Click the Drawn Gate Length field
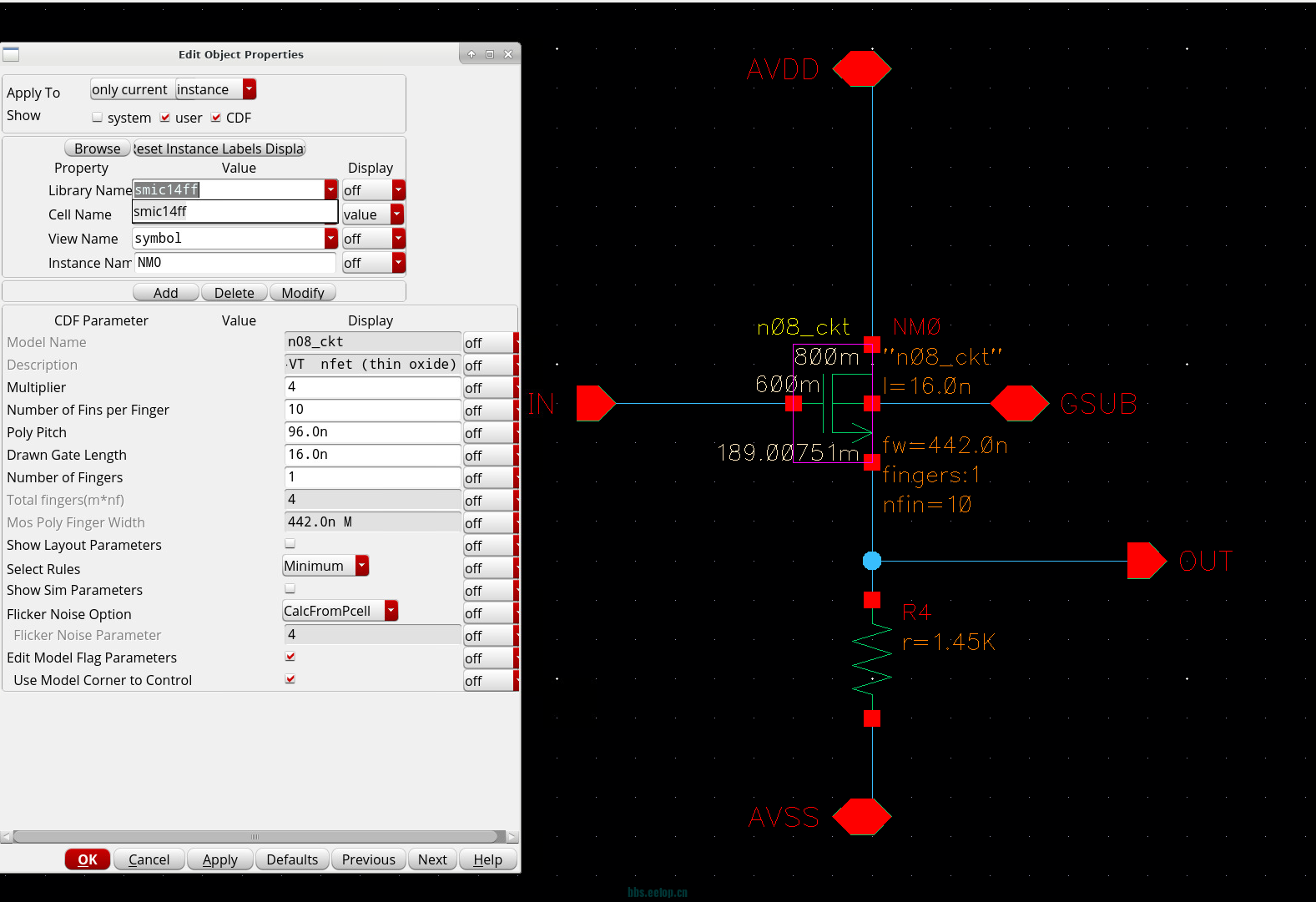Viewport: 1316px width, 902px height. tap(373, 455)
